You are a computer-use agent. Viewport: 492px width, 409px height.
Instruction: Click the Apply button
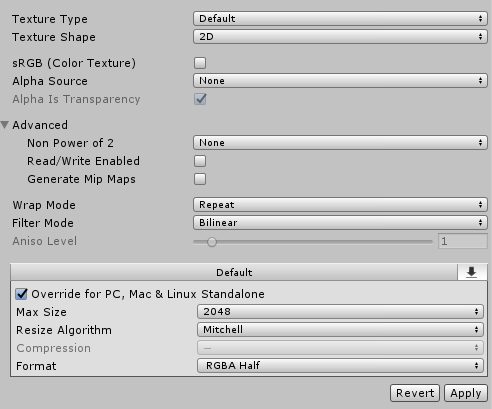[466, 393]
